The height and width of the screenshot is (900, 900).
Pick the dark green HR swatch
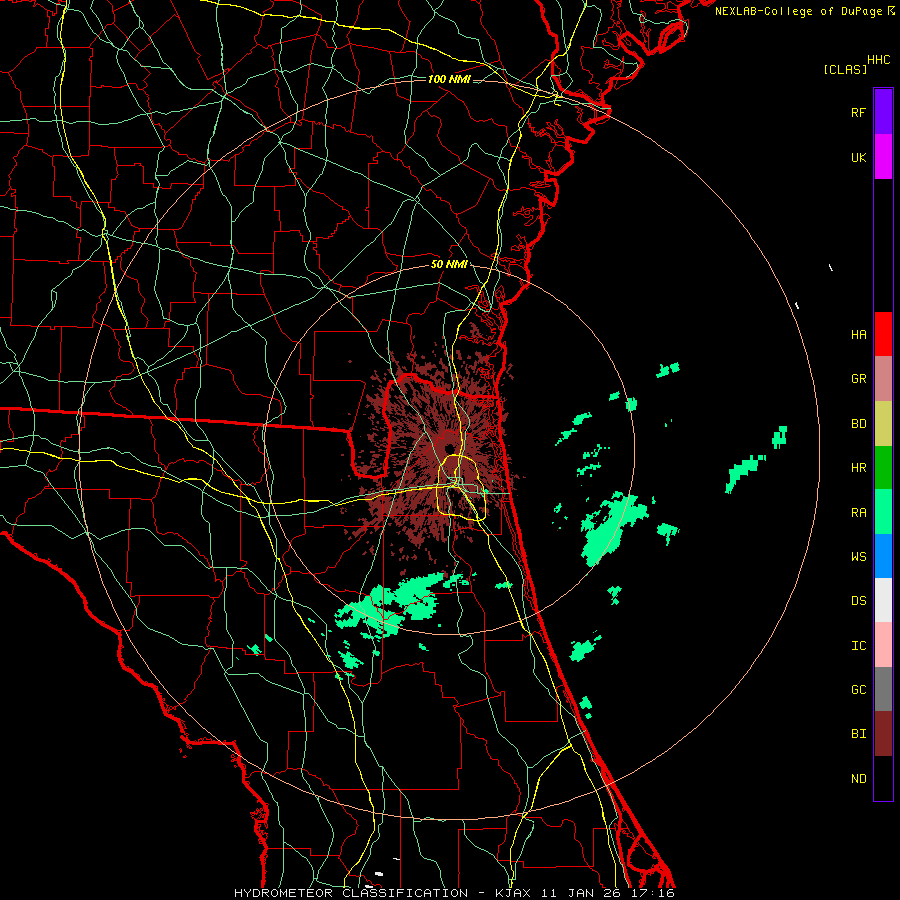(x=883, y=468)
